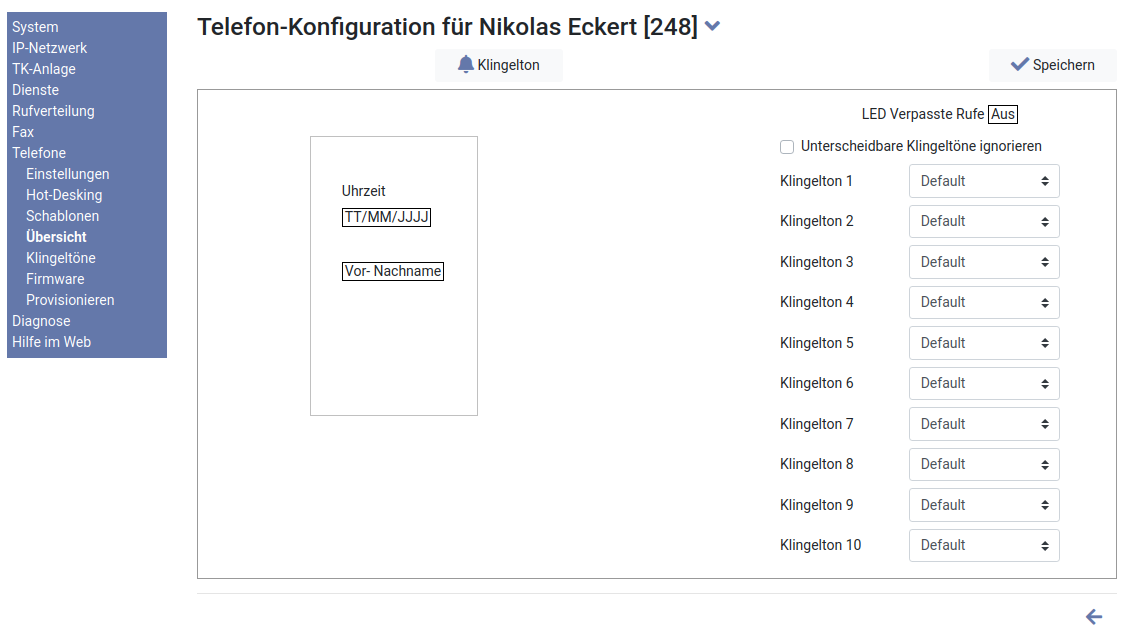This screenshot has width=1139, height=633.
Task: Select the Vor- Nachname display field
Action: [x=392, y=271]
